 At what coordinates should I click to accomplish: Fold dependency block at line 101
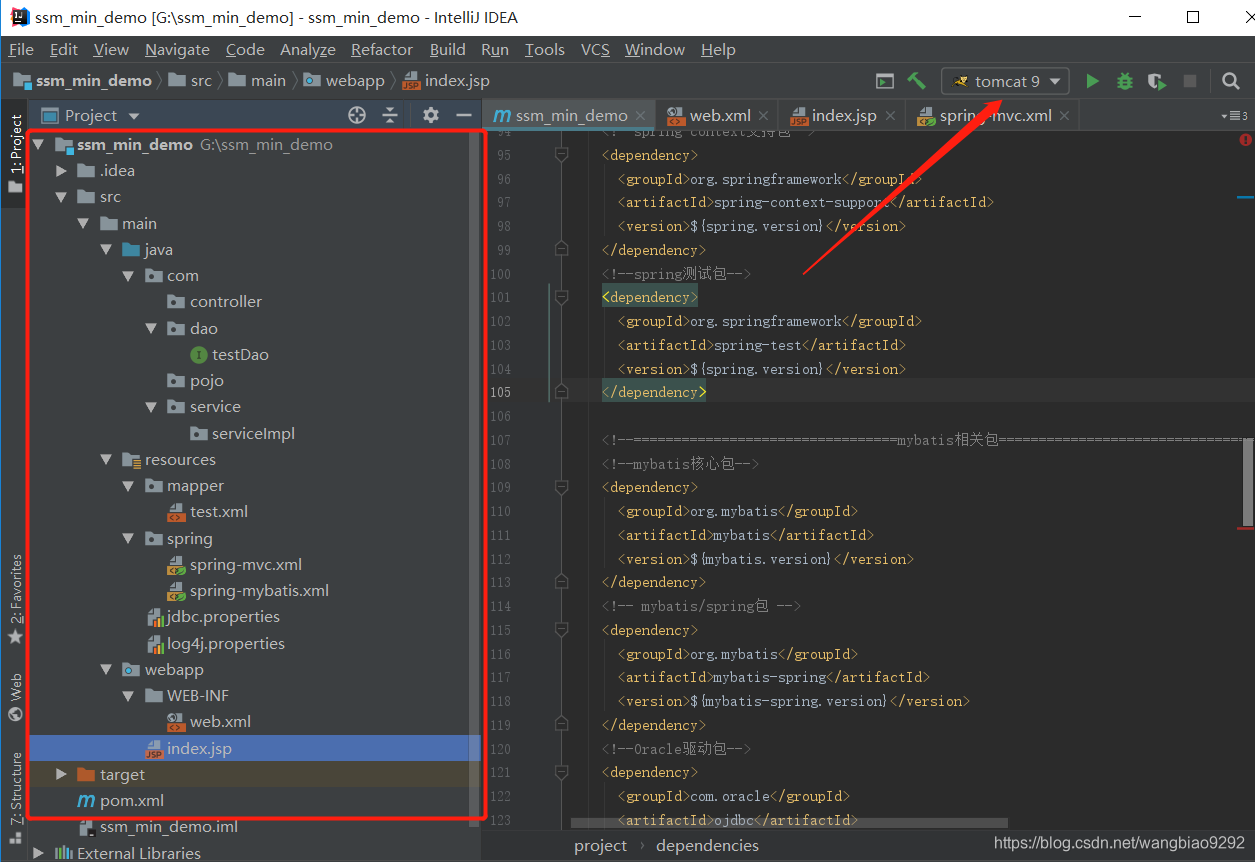click(x=561, y=297)
